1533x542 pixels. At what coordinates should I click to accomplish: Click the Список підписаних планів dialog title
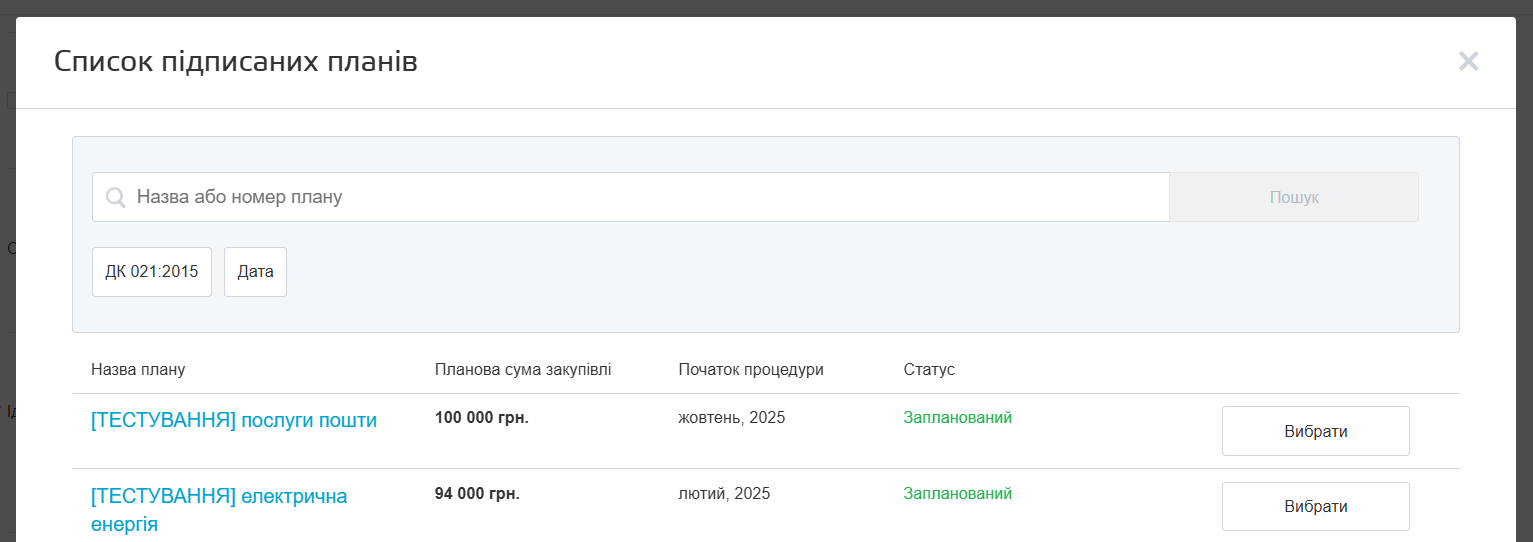(235, 62)
